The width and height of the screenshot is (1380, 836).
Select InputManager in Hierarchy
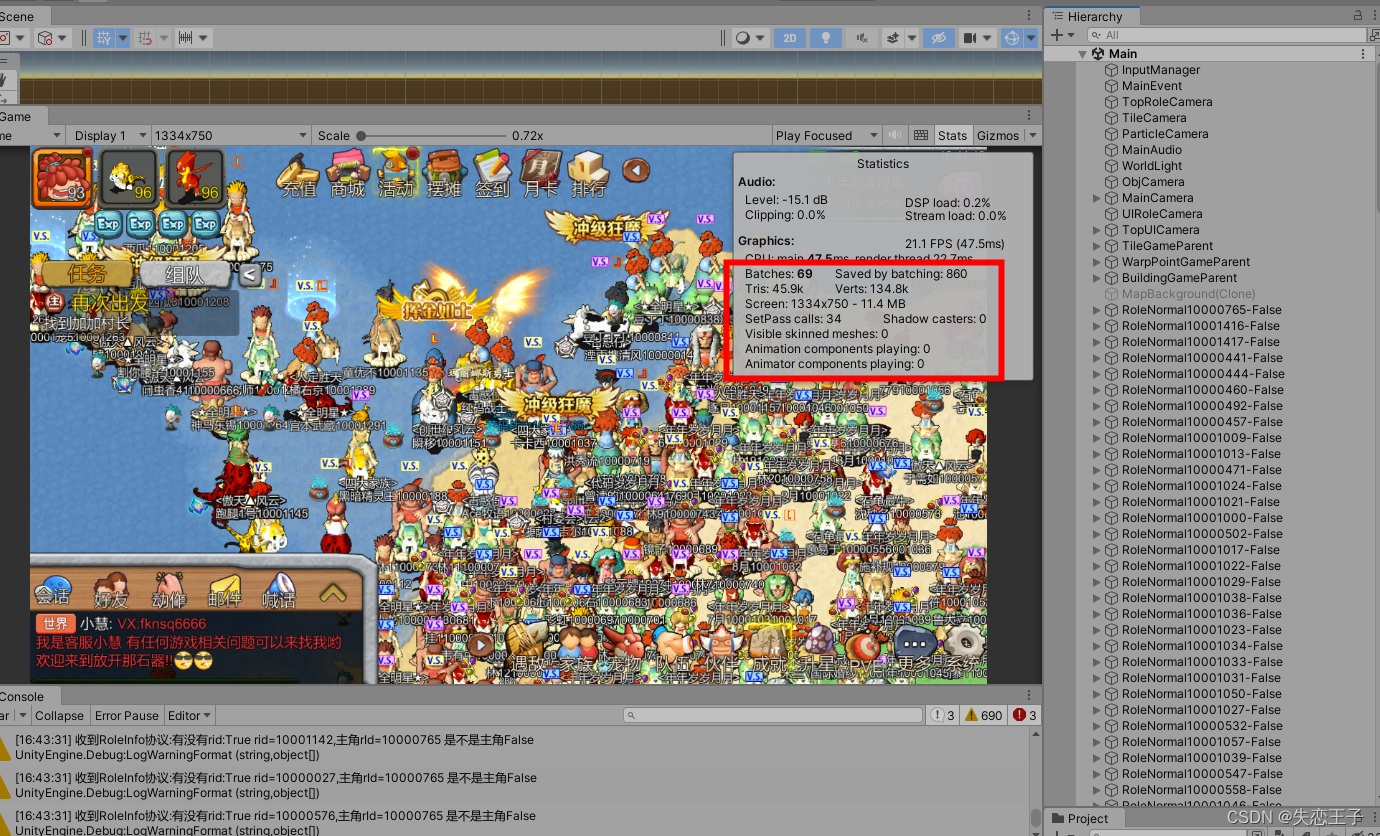(1160, 70)
